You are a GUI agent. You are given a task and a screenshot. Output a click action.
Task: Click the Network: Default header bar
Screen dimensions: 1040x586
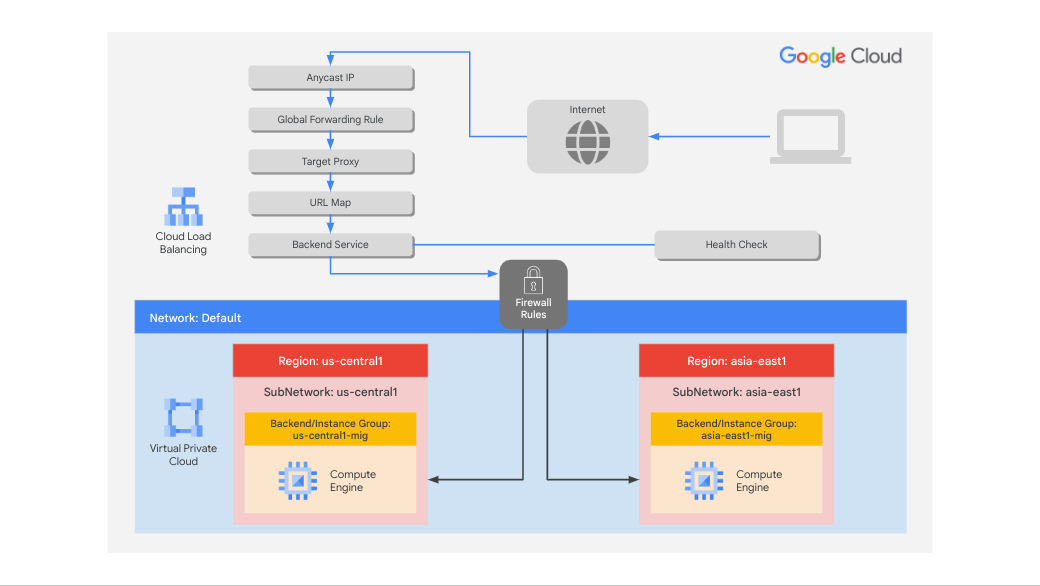pyautogui.click(x=521, y=317)
